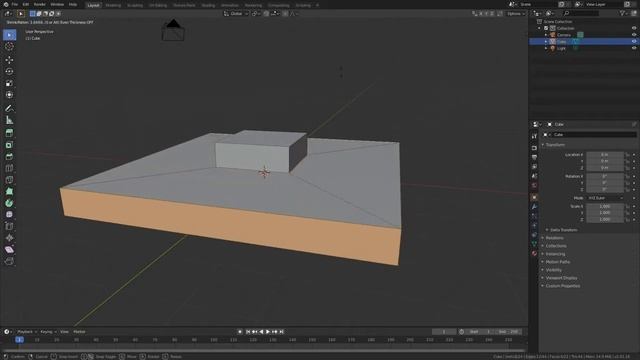
Task: Expand the Light item in outliner
Action: (x=546, y=48)
